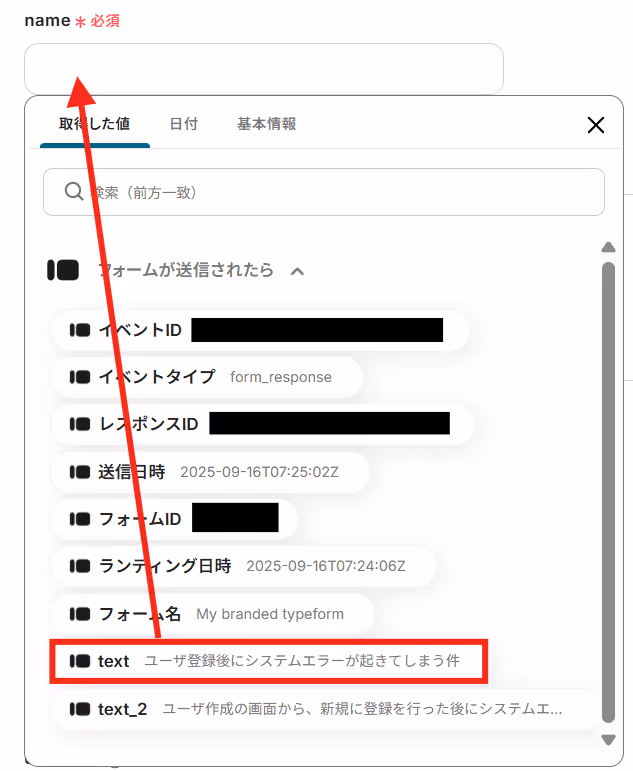
Task: Click the search magnifier icon
Action: 74,191
